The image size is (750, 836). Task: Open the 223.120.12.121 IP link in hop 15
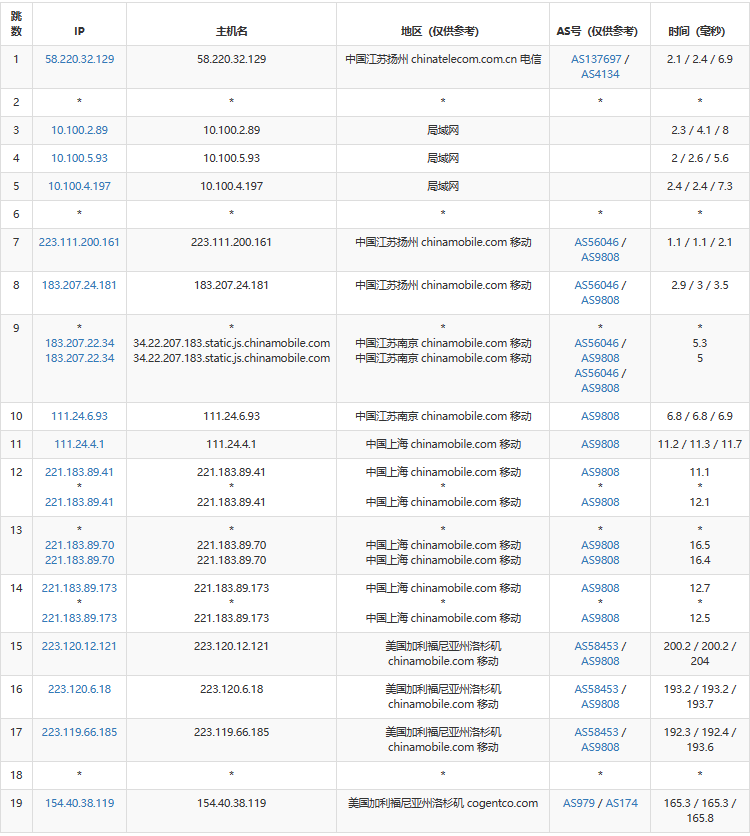[79, 646]
